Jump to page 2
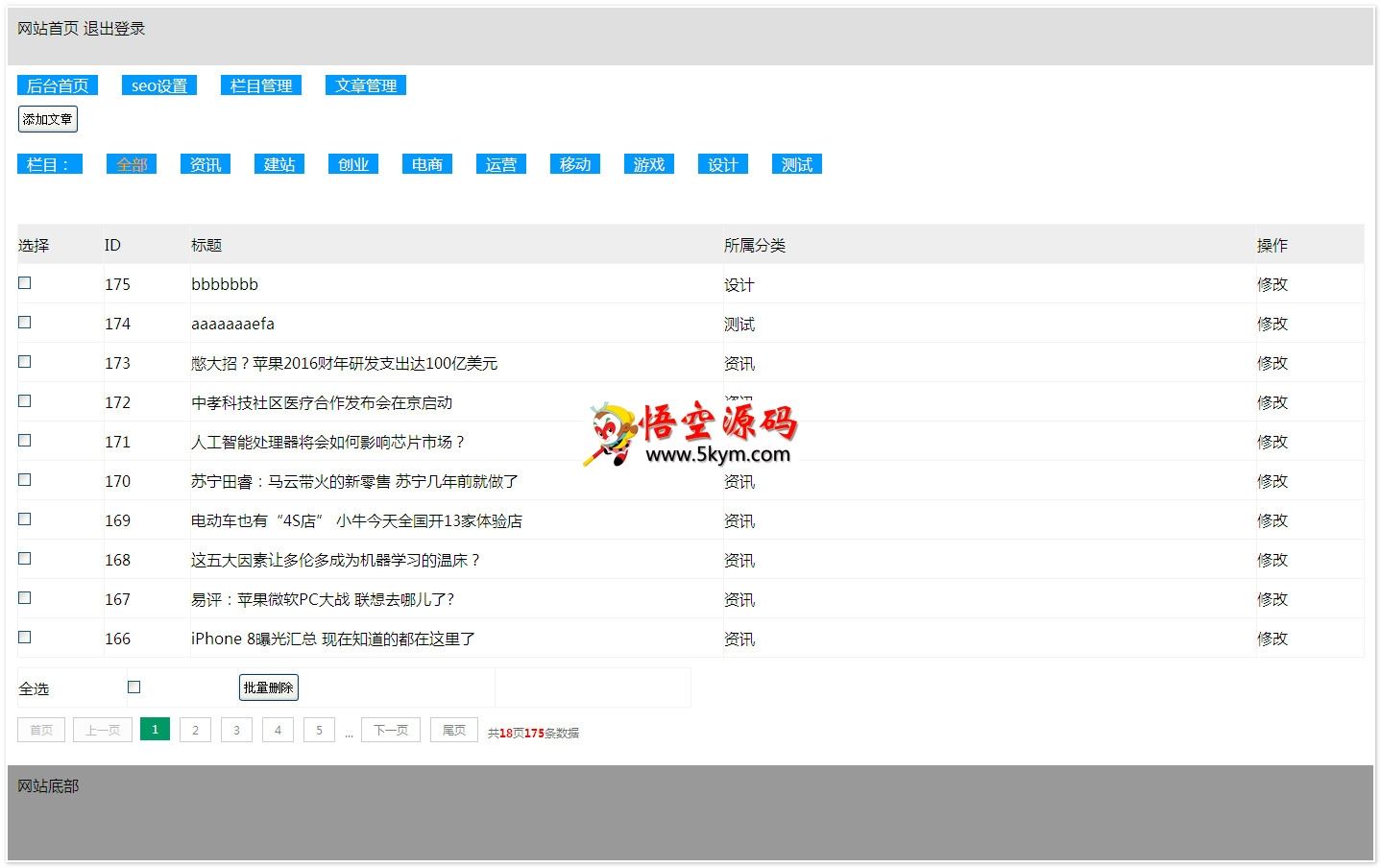This screenshot has width=1381, height=868. [195, 730]
